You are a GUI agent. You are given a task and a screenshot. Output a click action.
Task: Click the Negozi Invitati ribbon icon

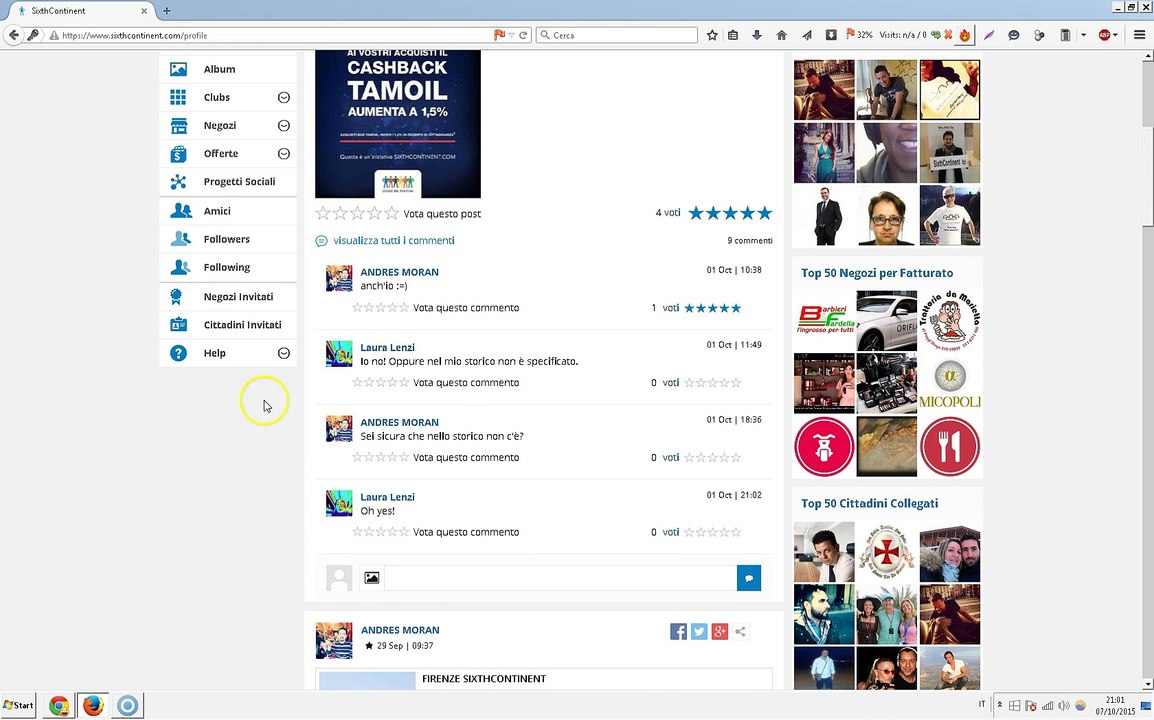tap(176, 297)
